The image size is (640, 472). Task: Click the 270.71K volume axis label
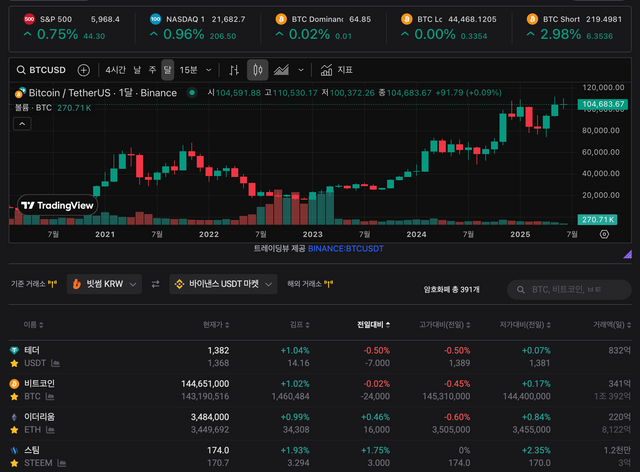tap(598, 220)
